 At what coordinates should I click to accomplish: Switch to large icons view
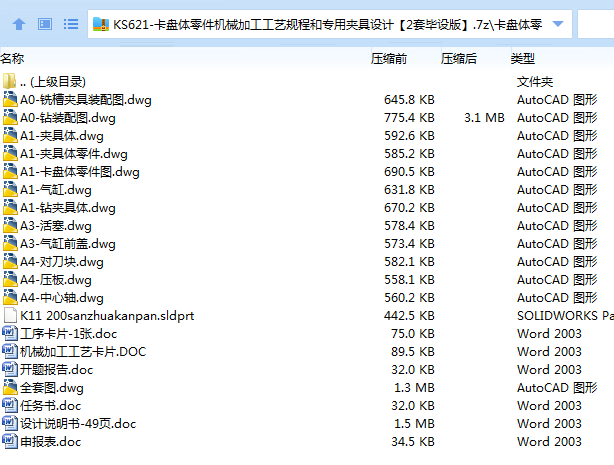tap(44, 23)
